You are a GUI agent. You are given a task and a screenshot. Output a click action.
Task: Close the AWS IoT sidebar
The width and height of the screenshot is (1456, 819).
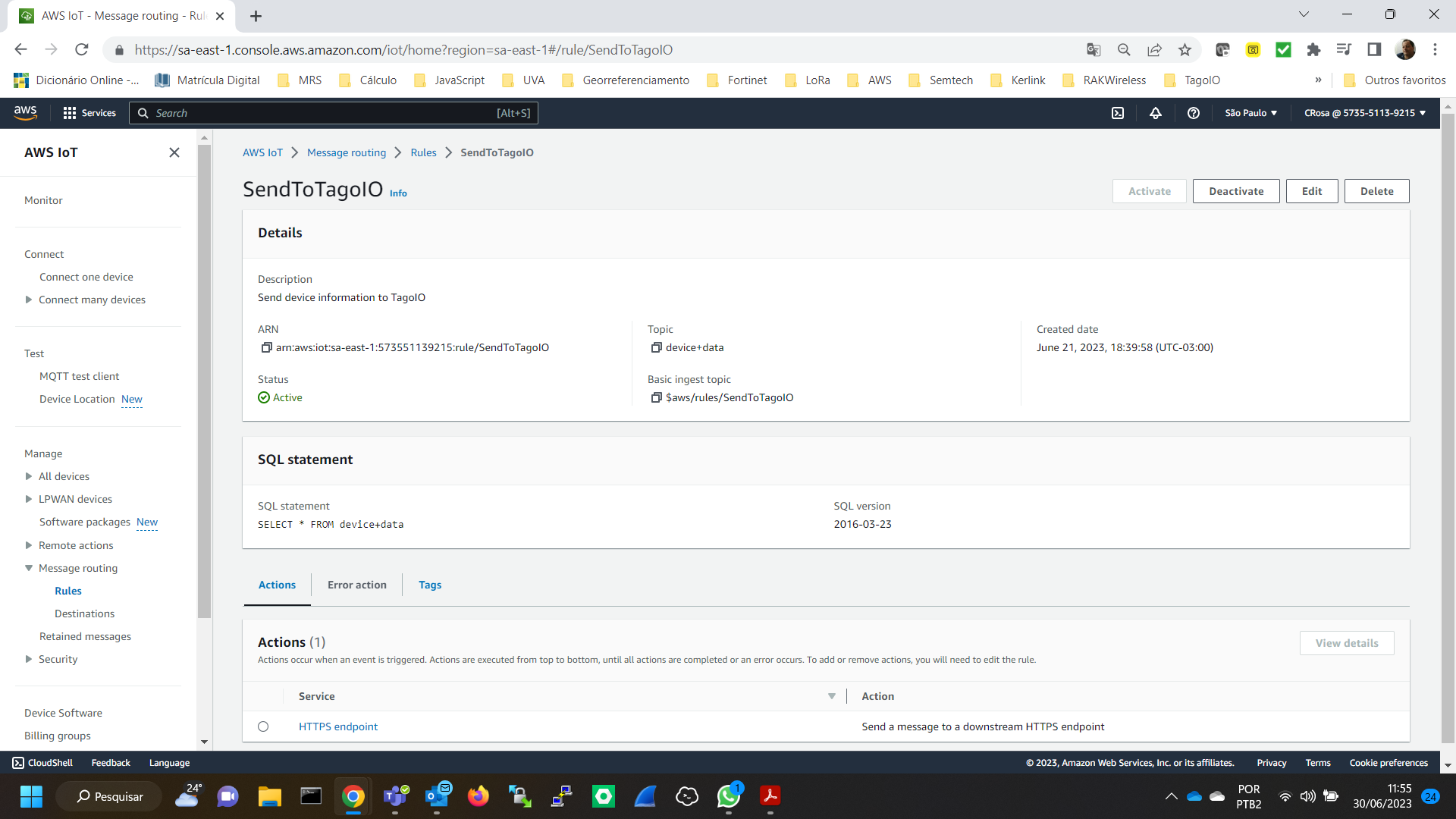pyautogui.click(x=174, y=152)
